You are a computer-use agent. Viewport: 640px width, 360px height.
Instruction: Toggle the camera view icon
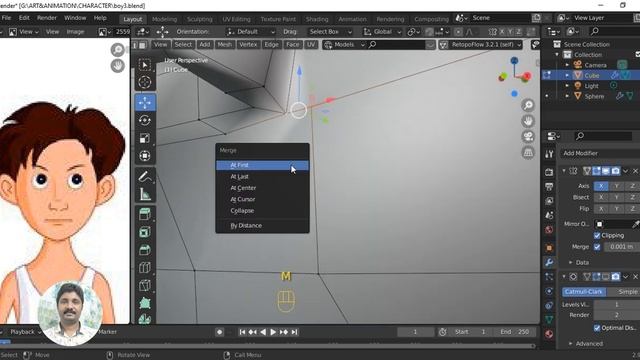click(x=528, y=137)
